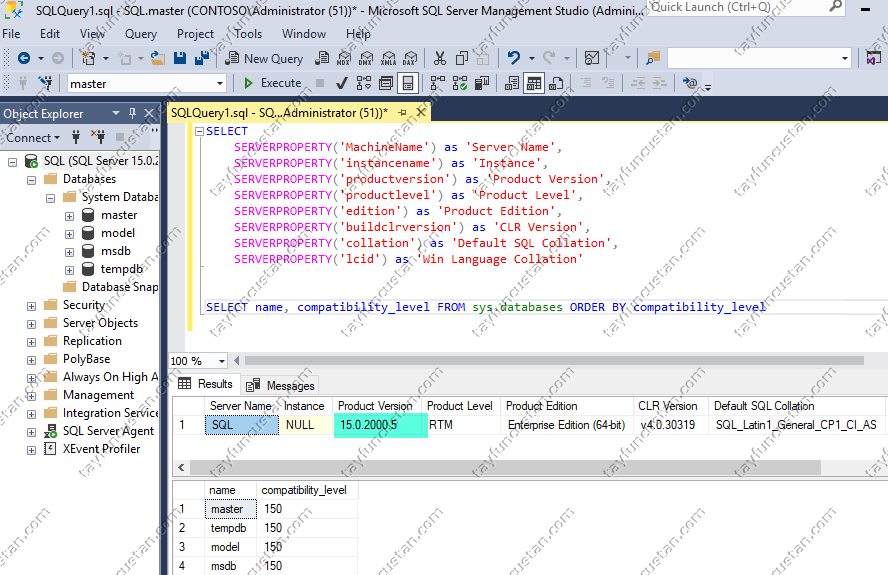Open the Window menu
888x575 pixels.
304,34
